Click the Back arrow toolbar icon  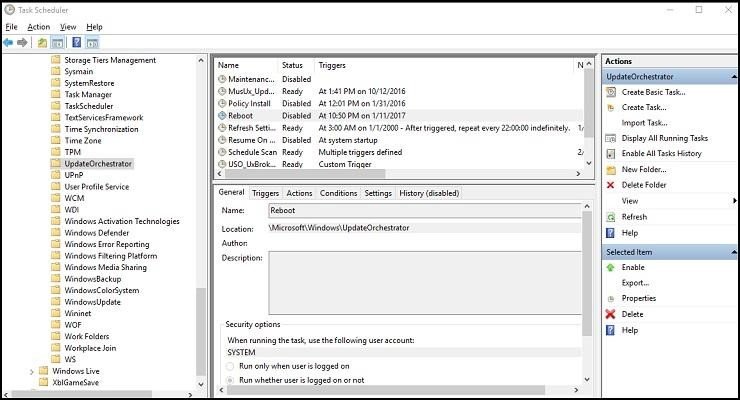click(x=8, y=43)
